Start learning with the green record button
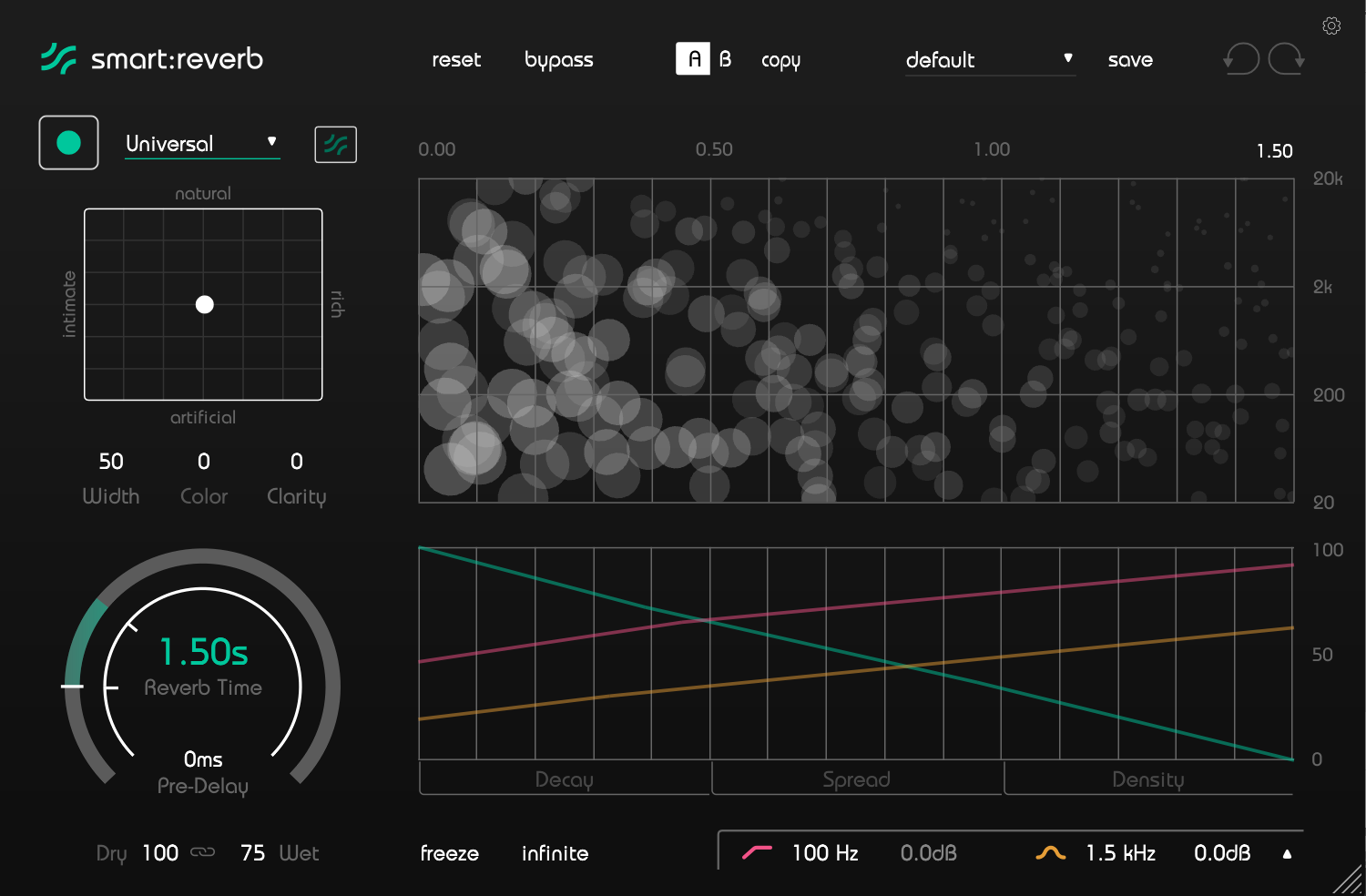The height and width of the screenshot is (896, 1366). click(68, 143)
